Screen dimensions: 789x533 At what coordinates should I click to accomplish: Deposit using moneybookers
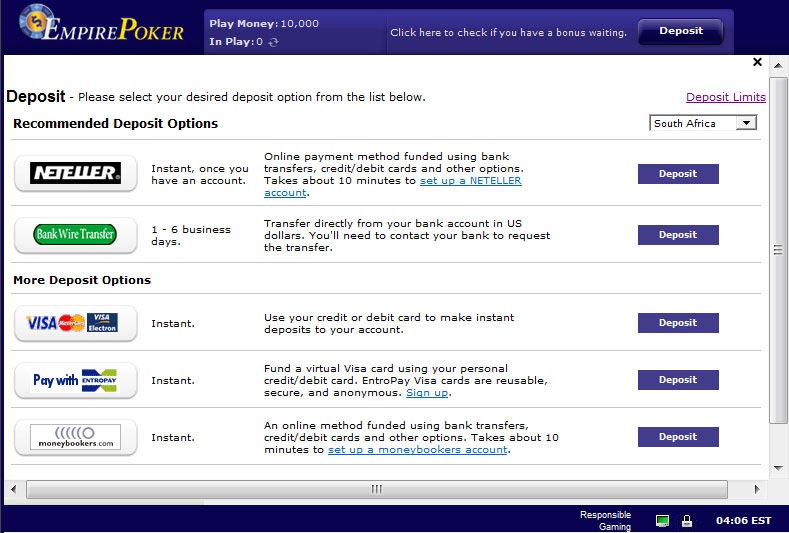click(678, 437)
